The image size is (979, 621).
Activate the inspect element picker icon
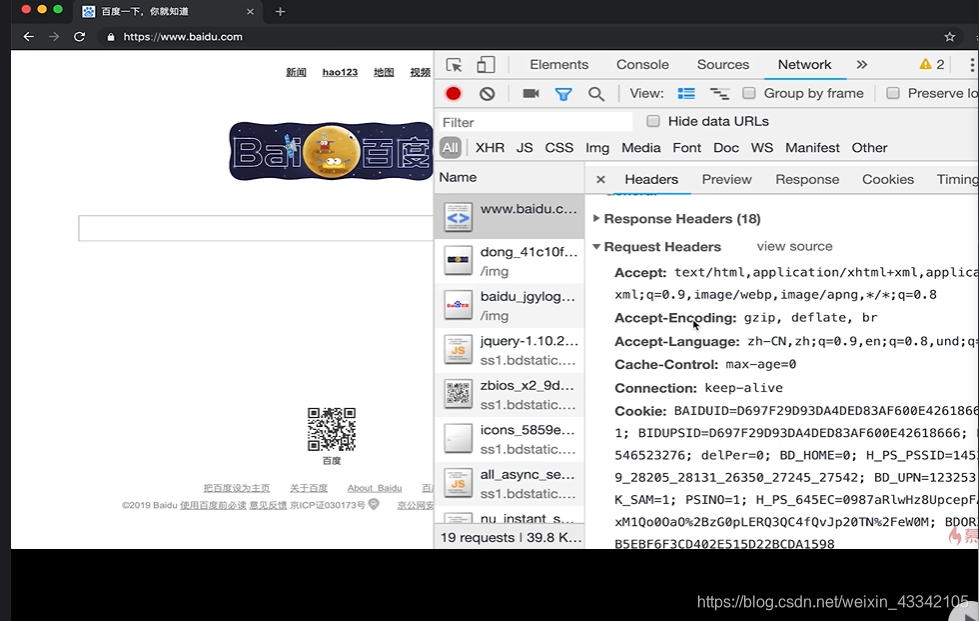click(454, 65)
